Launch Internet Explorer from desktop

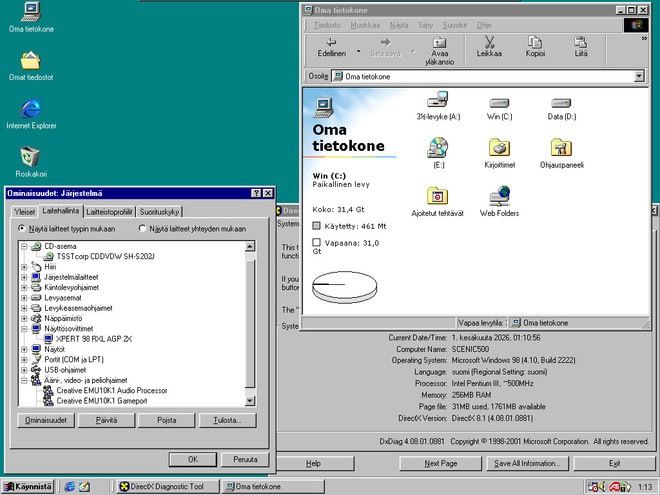tap(31, 114)
